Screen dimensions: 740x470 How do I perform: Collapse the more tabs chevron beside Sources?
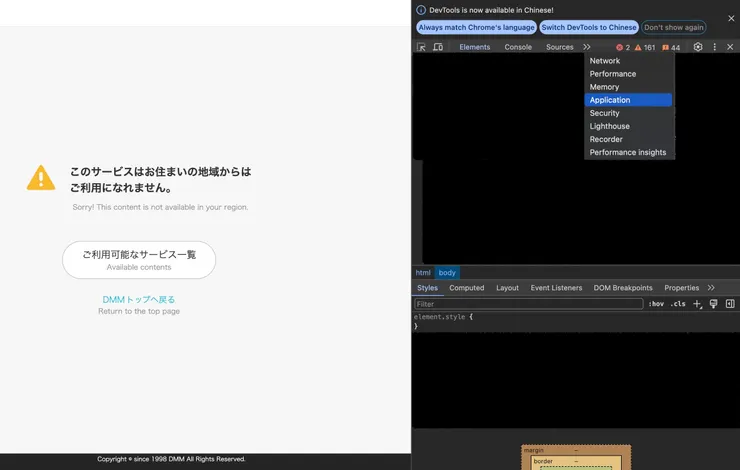(x=587, y=47)
